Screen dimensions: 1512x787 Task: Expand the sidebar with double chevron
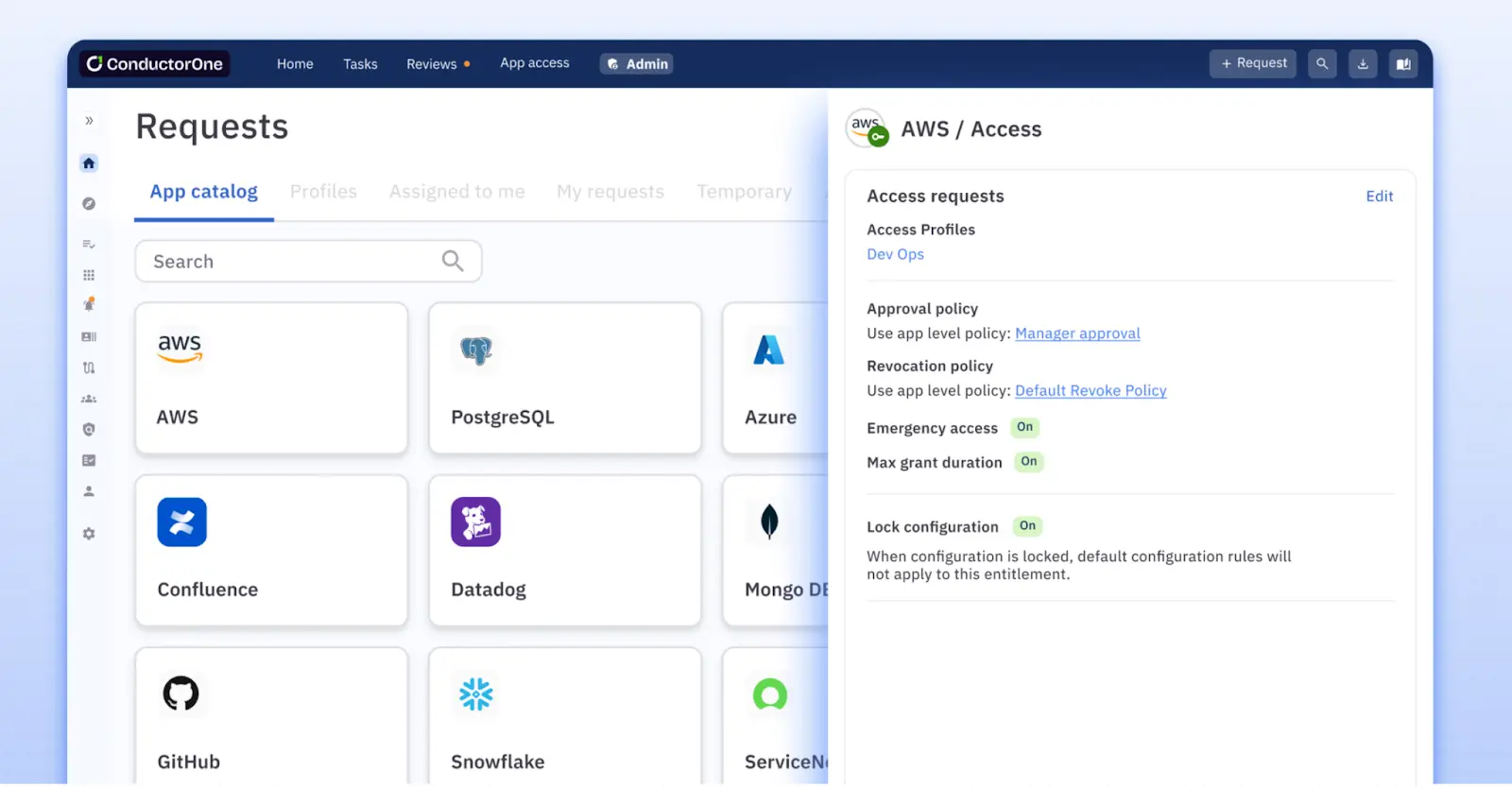point(89,121)
